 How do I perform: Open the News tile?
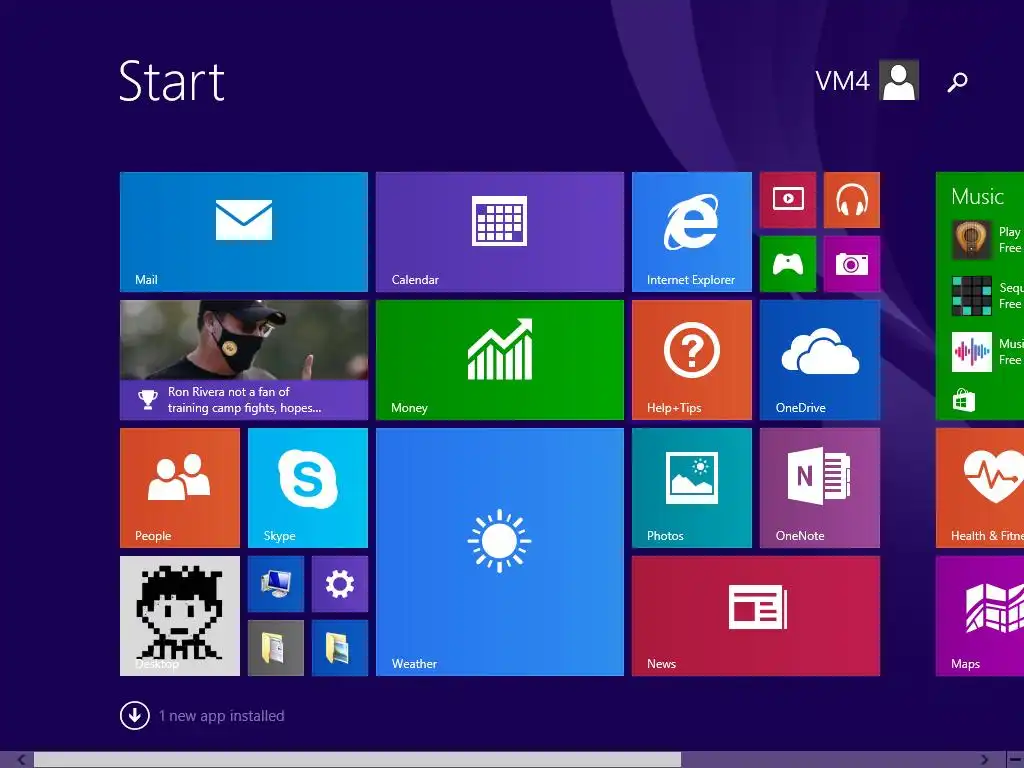pos(756,616)
